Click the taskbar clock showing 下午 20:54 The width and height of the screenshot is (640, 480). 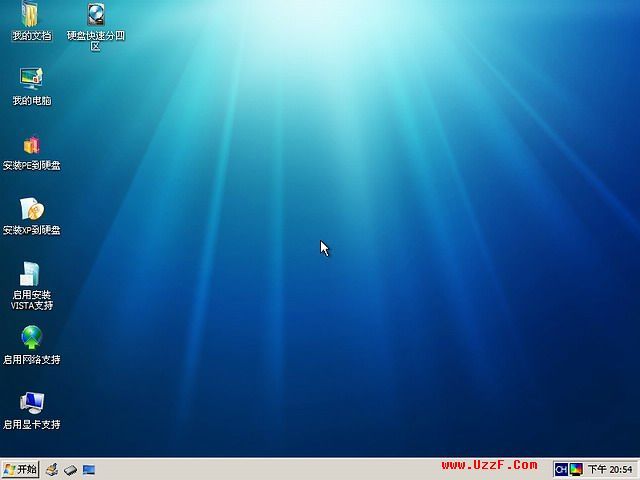coord(610,470)
